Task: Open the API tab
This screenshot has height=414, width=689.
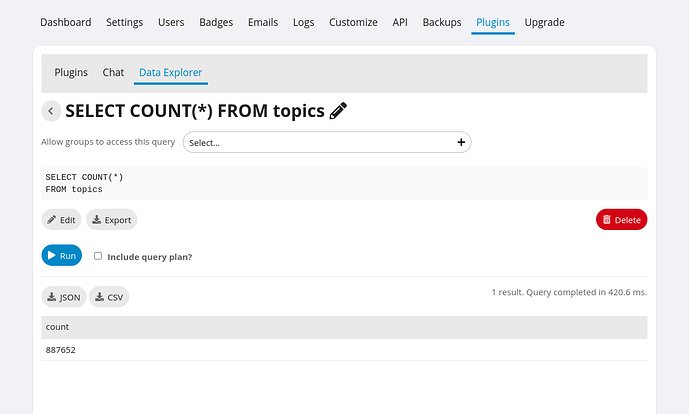Action: point(400,22)
